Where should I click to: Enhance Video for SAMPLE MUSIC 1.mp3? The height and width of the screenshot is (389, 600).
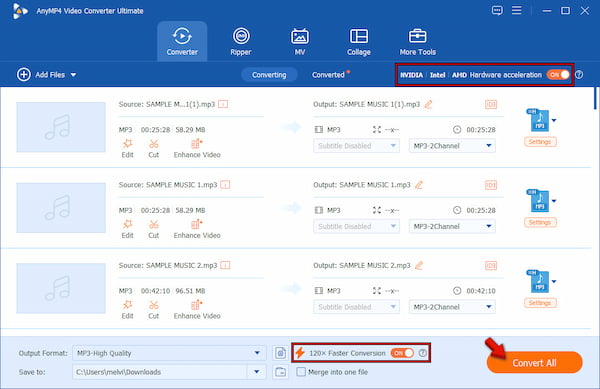point(197,229)
